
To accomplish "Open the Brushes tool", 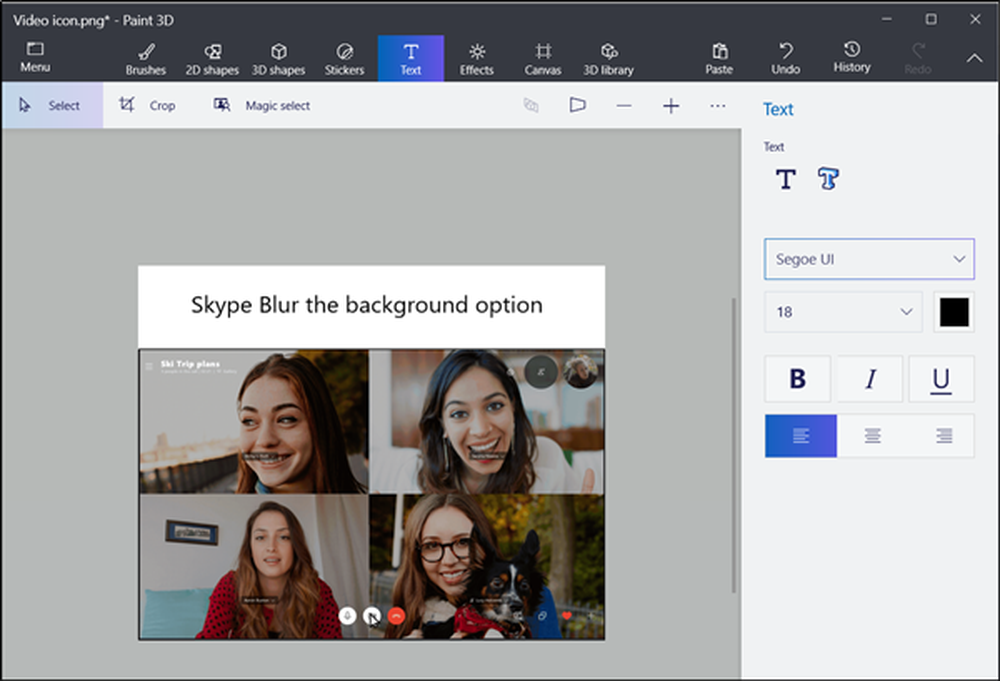I will 146,58.
